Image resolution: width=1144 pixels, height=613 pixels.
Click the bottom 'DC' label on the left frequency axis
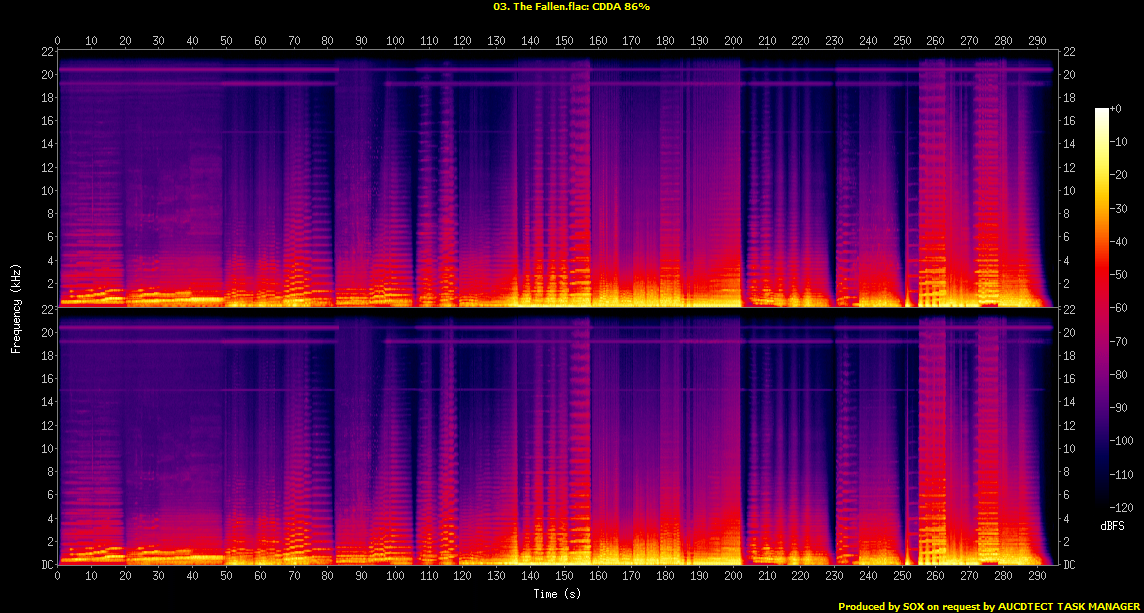click(x=45, y=565)
